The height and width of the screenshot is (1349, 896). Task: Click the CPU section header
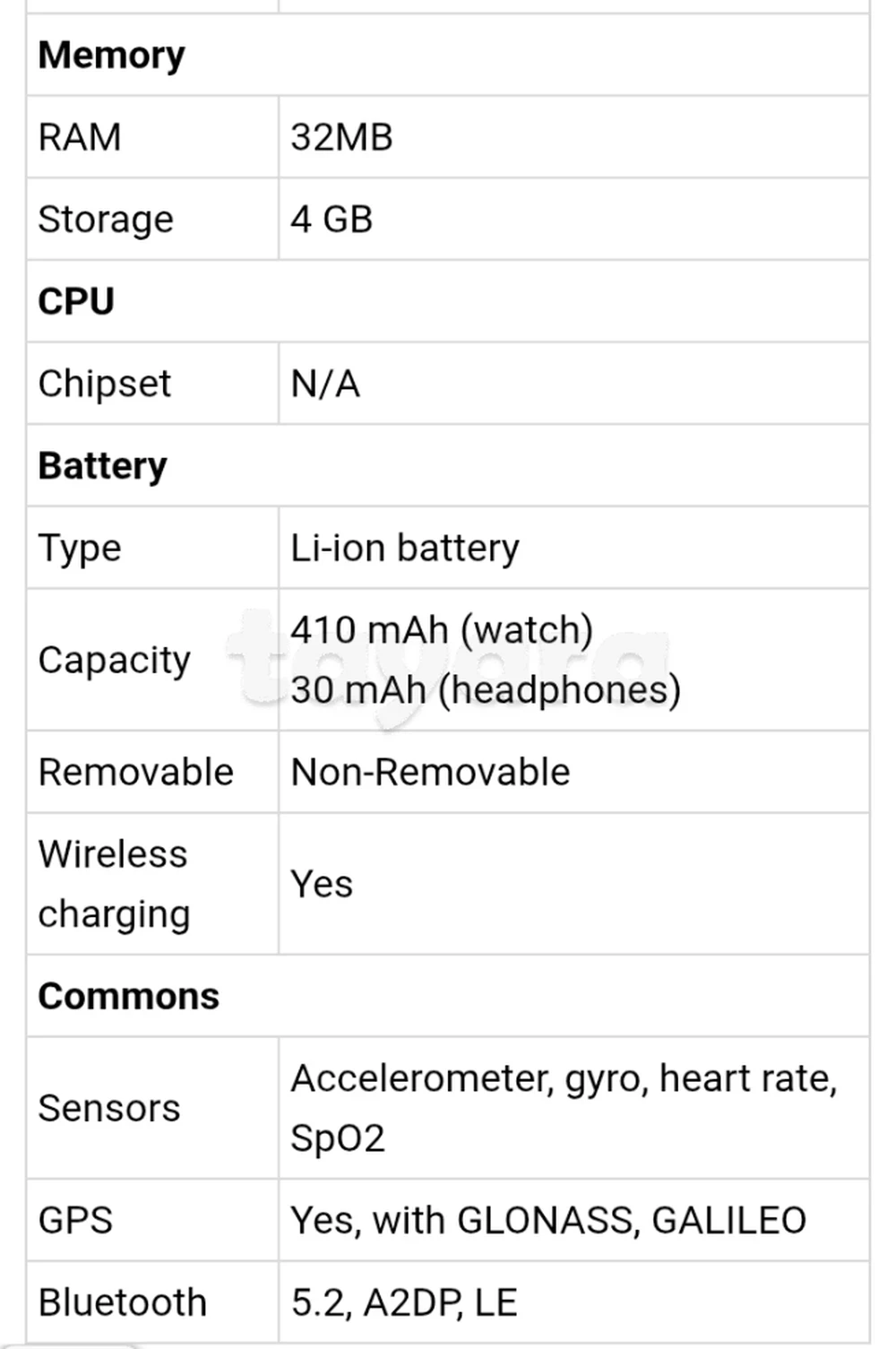pos(76,302)
